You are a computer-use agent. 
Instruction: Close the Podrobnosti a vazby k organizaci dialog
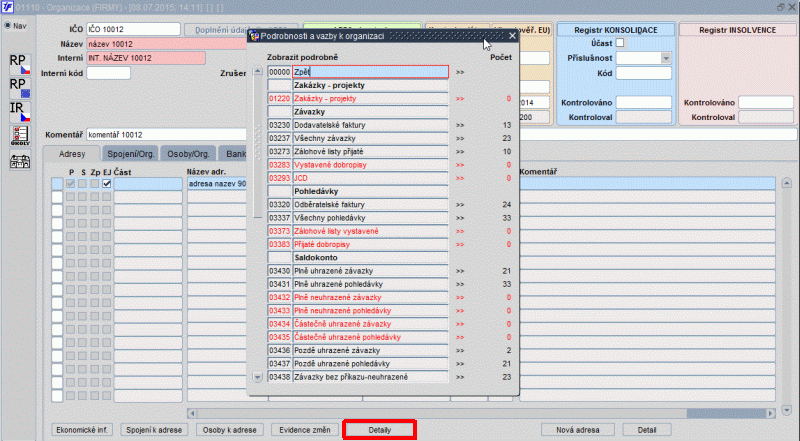click(x=512, y=36)
